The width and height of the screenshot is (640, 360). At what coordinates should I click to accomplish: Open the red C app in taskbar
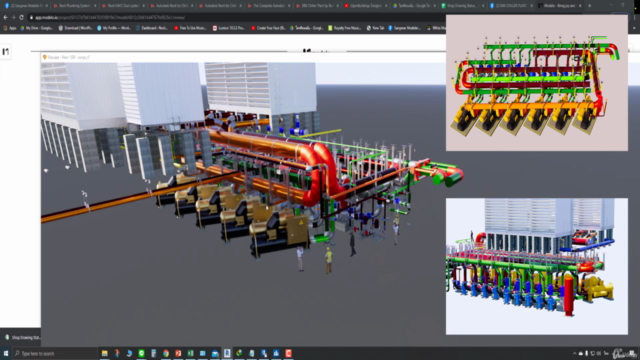(x=288, y=353)
